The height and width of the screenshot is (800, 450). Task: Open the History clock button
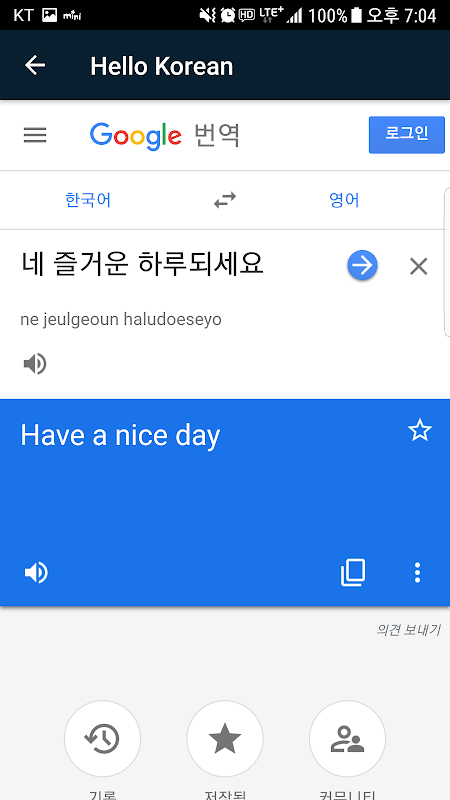(102, 738)
